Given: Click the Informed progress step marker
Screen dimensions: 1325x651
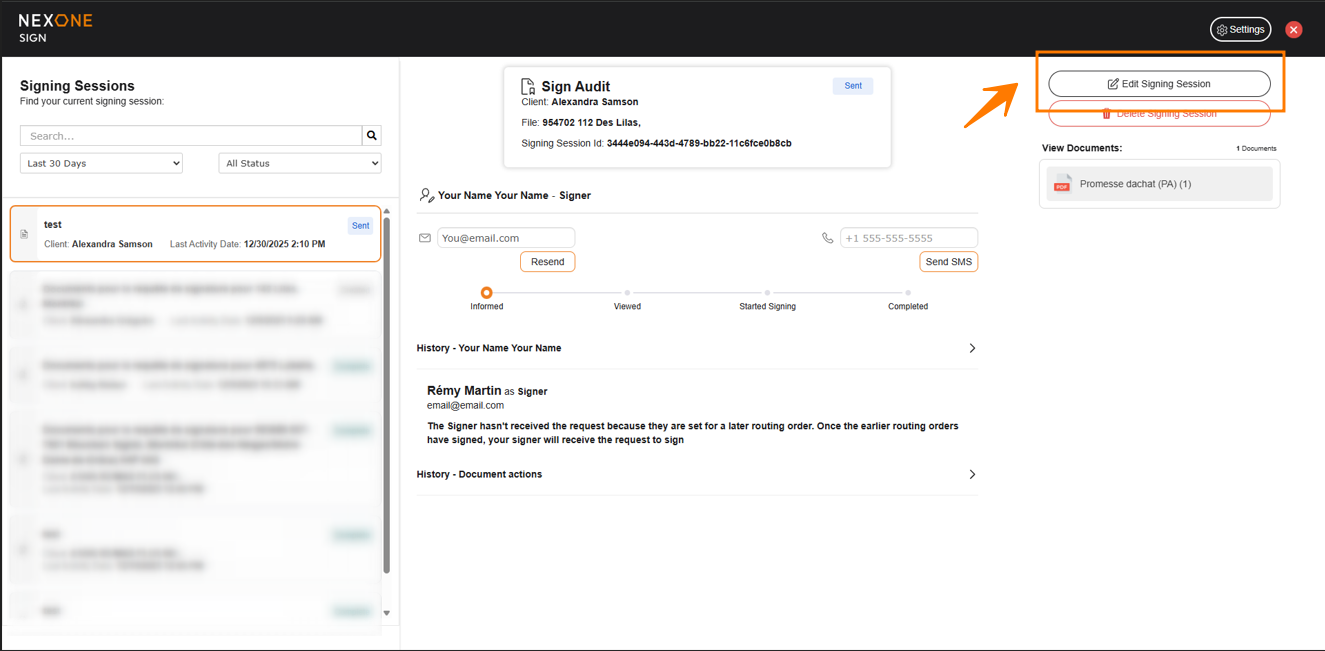Looking at the screenshot, I should 486,293.
